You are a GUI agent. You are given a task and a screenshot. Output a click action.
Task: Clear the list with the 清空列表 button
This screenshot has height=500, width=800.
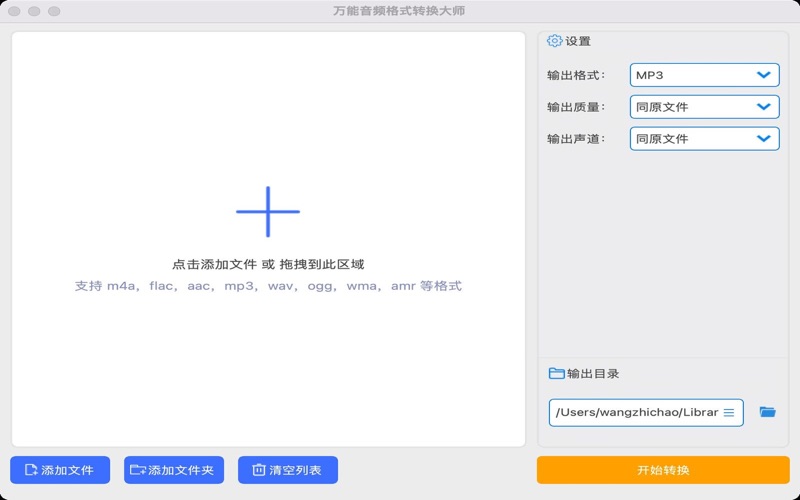click(x=288, y=470)
